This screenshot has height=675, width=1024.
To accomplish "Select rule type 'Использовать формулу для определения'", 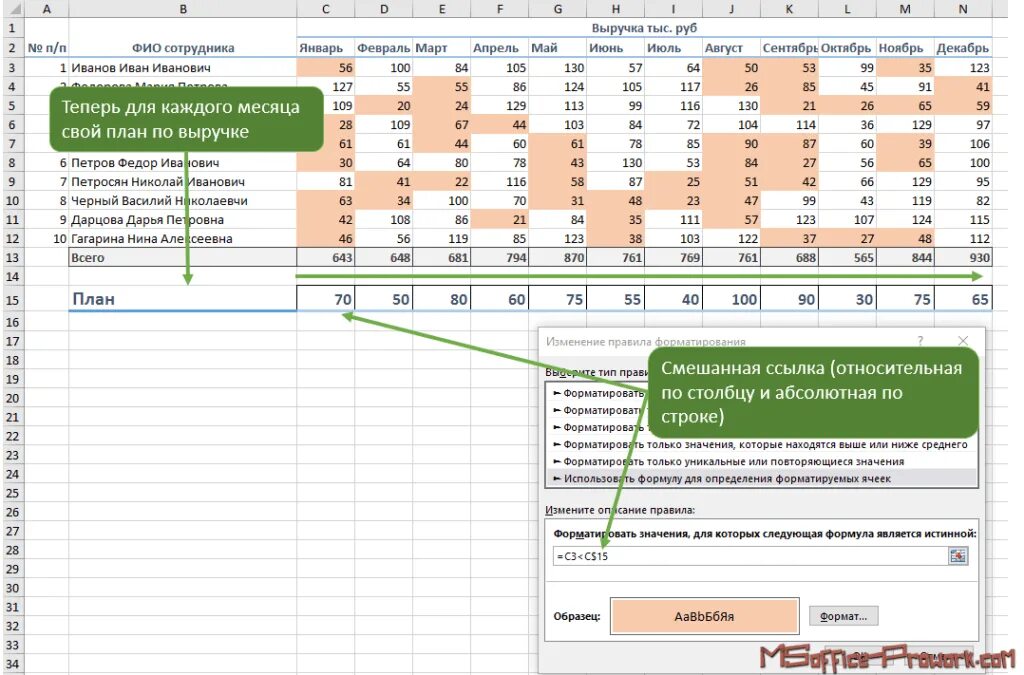I will pyautogui.click(x=761, y=479).
